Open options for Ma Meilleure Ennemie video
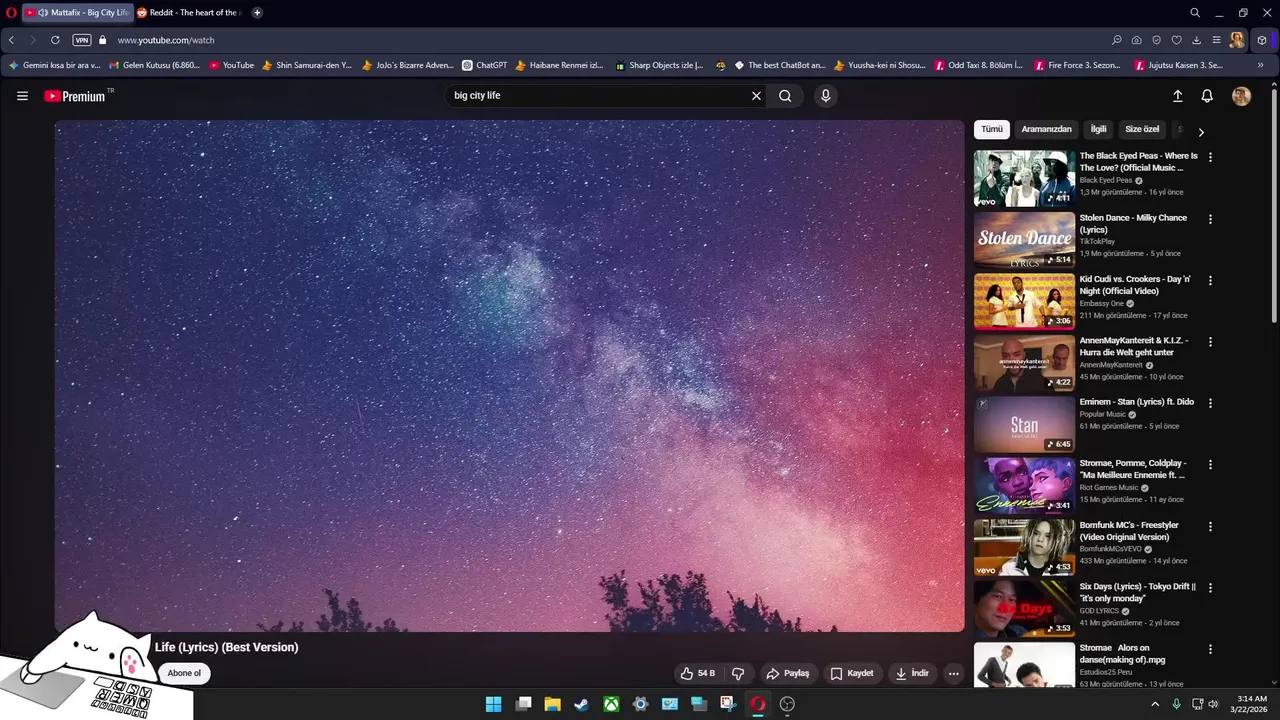Screen dimensions: 1280x720 pyautogui.click(x=1210, y=465)
